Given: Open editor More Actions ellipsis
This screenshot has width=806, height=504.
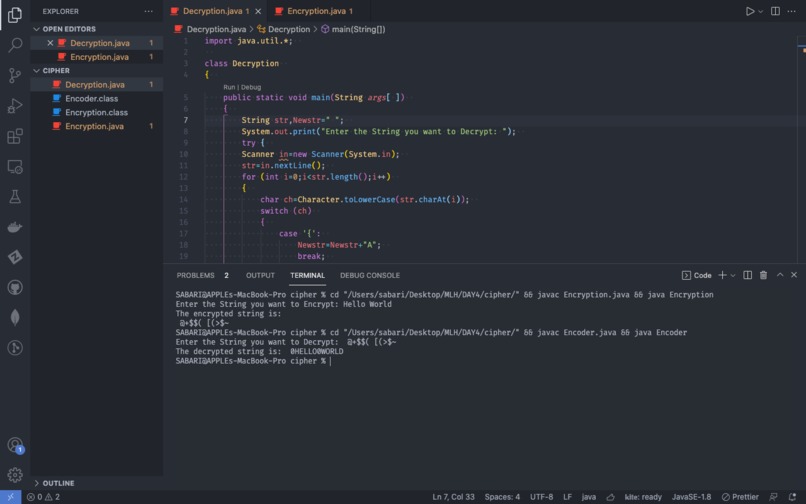Looking at the screenshot, I should (791, 11).
